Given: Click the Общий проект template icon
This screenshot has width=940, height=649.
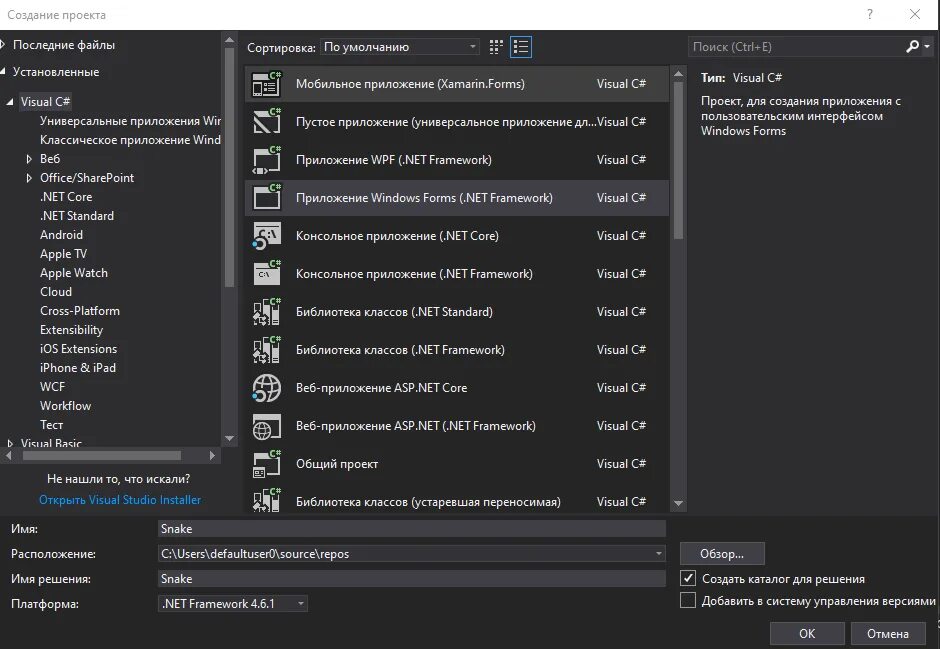Looking at the screenshot, I should click(x=267, y=464).
